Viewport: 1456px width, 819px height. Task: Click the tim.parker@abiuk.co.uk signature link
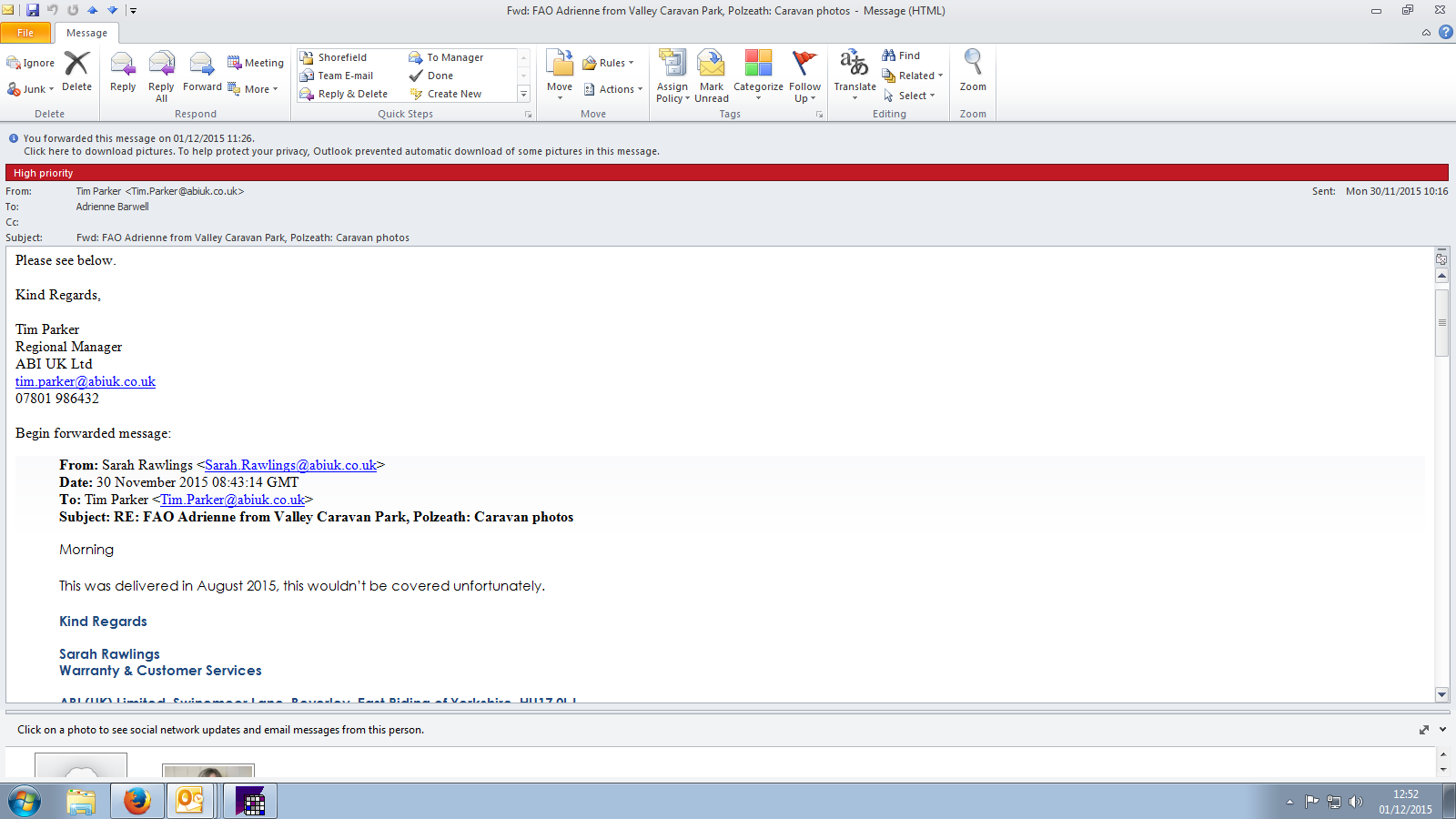click(x=86, y=381)
